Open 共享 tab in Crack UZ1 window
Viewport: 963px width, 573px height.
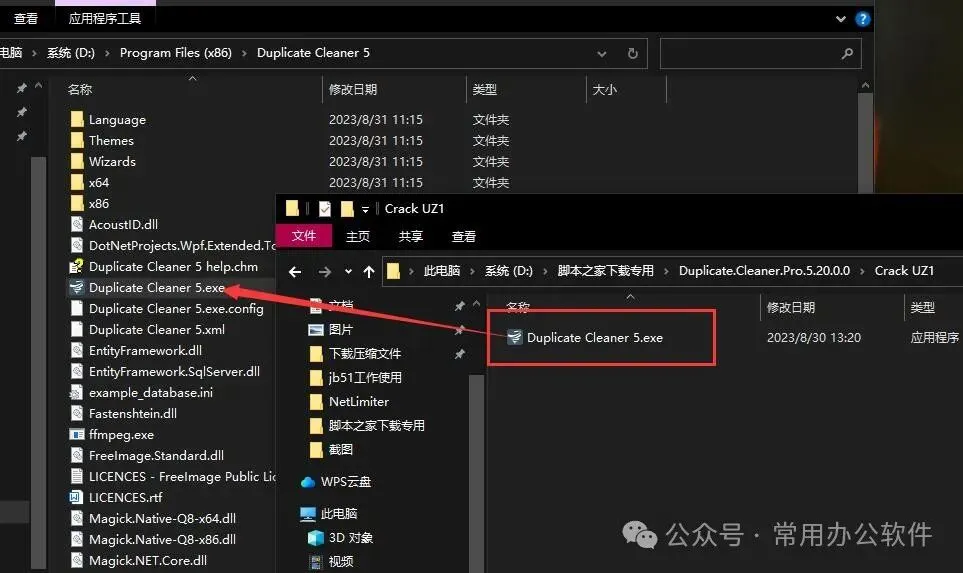pos(411,236)
